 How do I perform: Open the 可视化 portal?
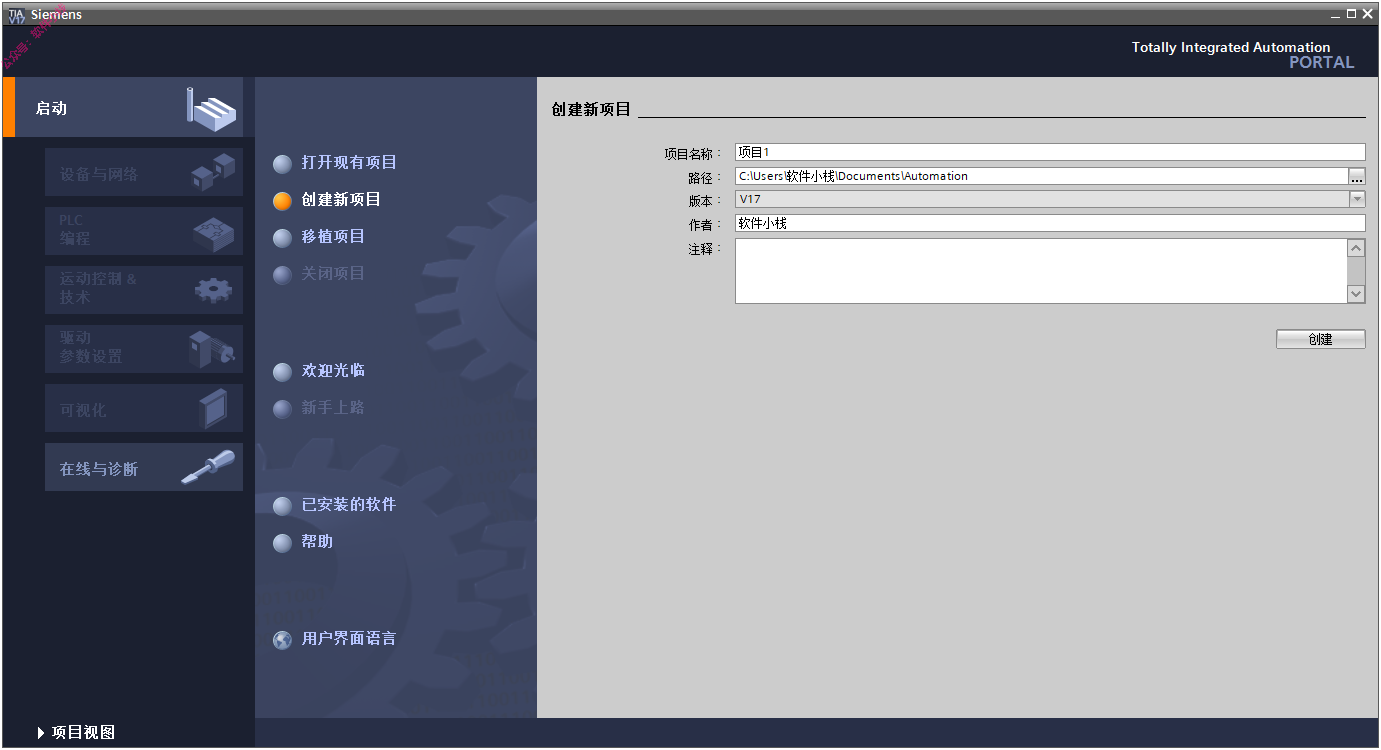(144, 408)
